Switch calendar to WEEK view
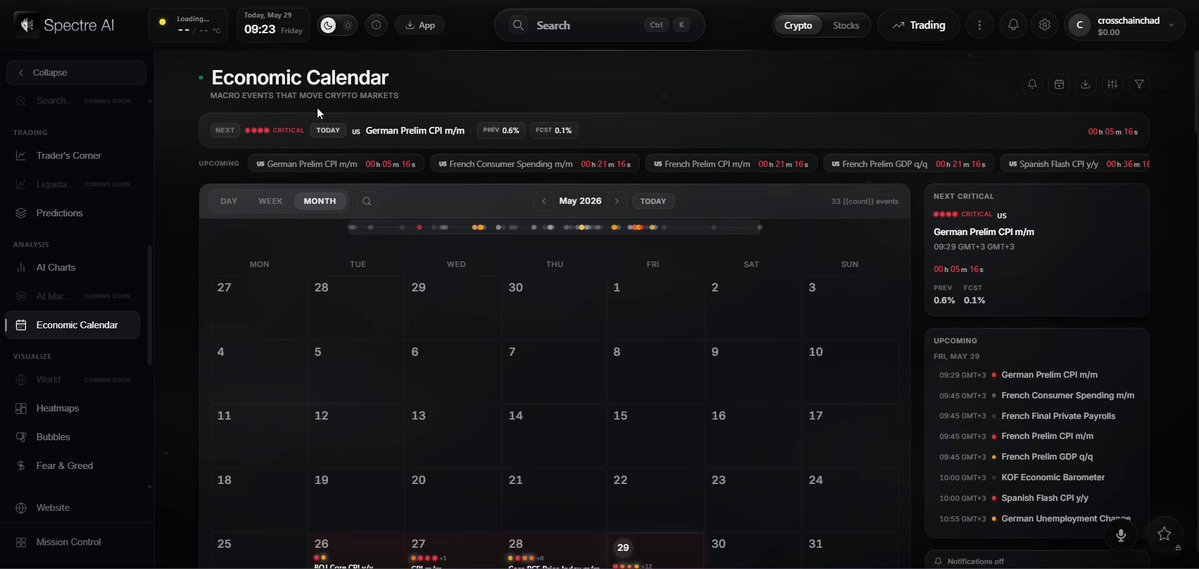This screenshot has width=1199, height=569. coord(271,201)
